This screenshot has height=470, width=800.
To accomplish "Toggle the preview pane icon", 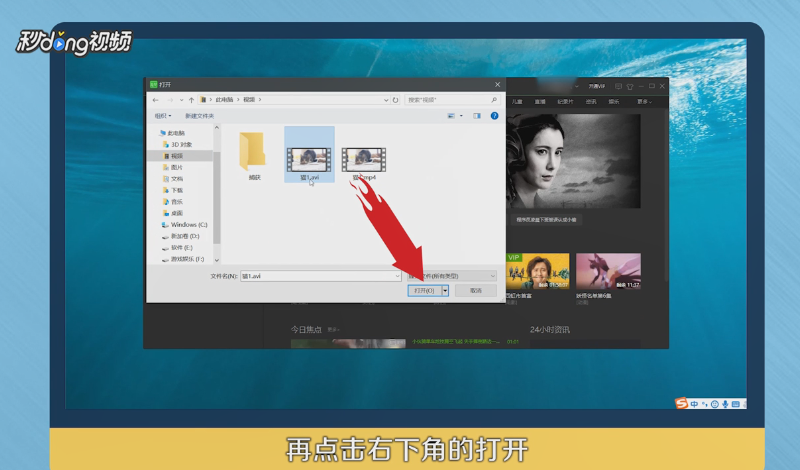I will [477, 116].
